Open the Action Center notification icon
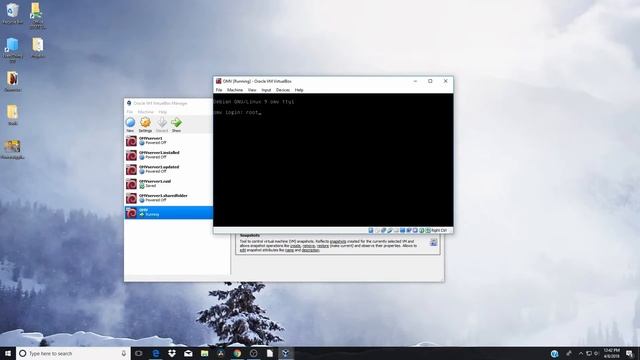This screenshot has height=360, width=640. [x=630, y=353]
